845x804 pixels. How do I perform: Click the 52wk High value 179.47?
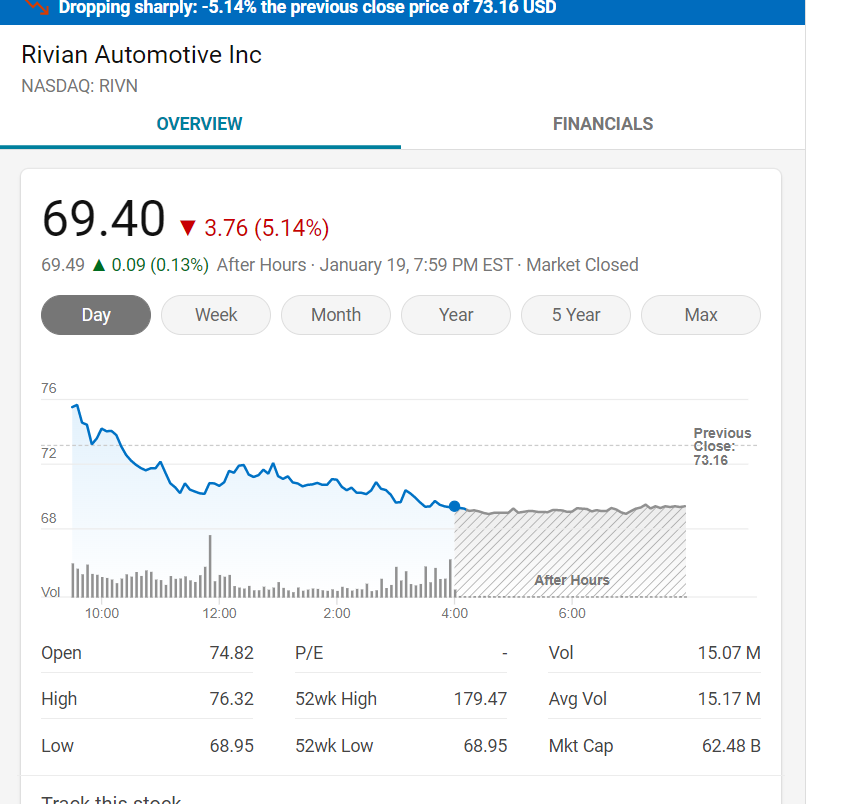pyautogui.click(x=480, y=699)
